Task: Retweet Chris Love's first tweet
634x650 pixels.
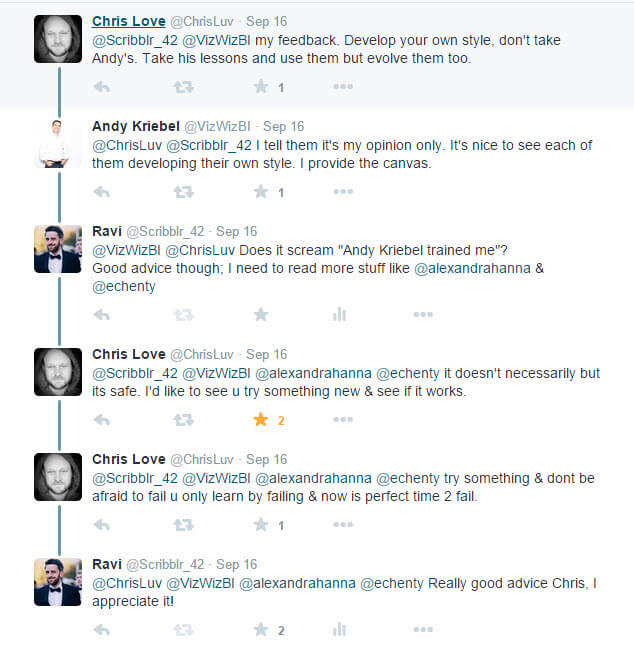Action: tap(183, 87)
